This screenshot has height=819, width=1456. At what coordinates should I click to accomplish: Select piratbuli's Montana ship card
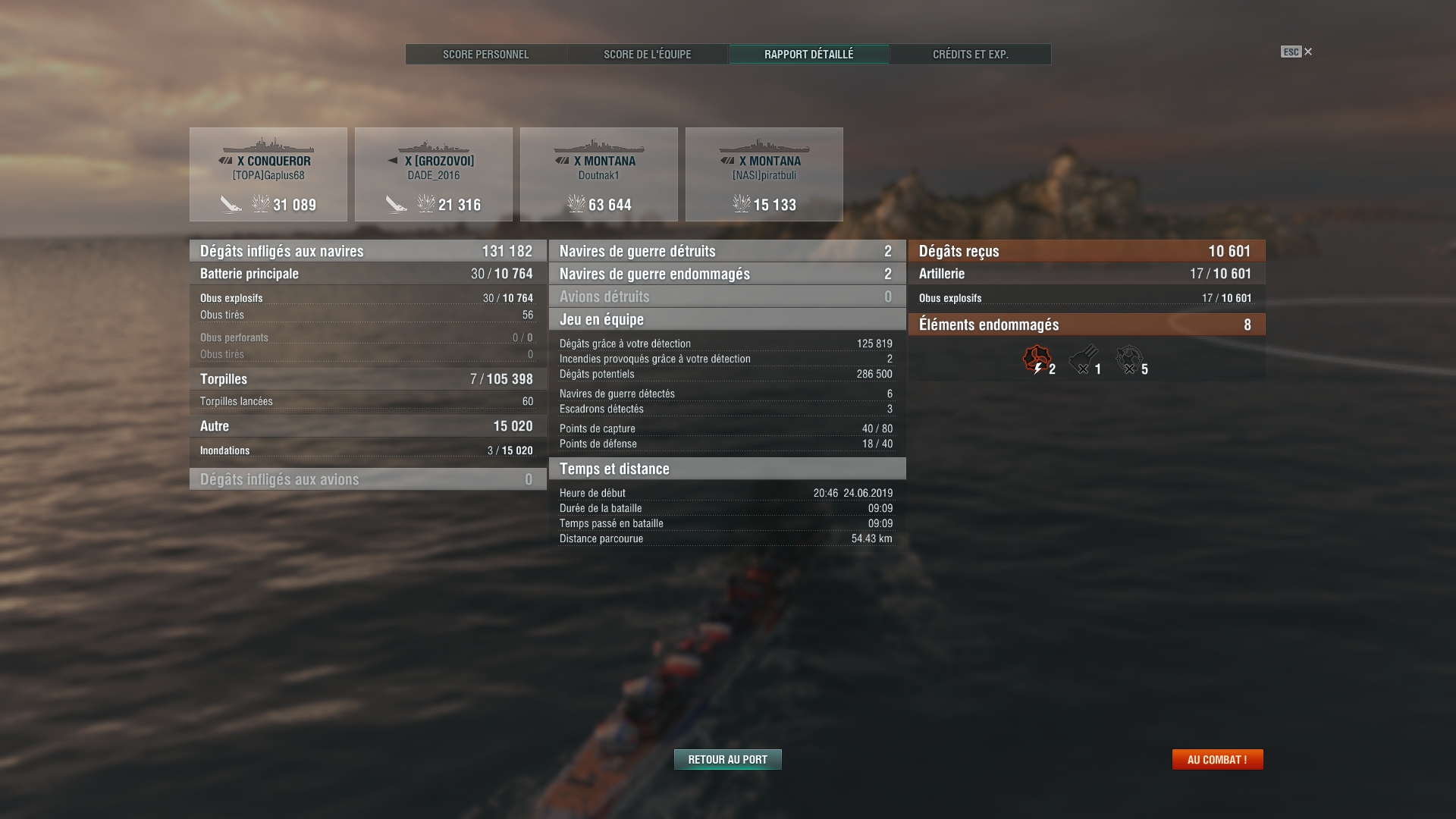tap(764, 174)
